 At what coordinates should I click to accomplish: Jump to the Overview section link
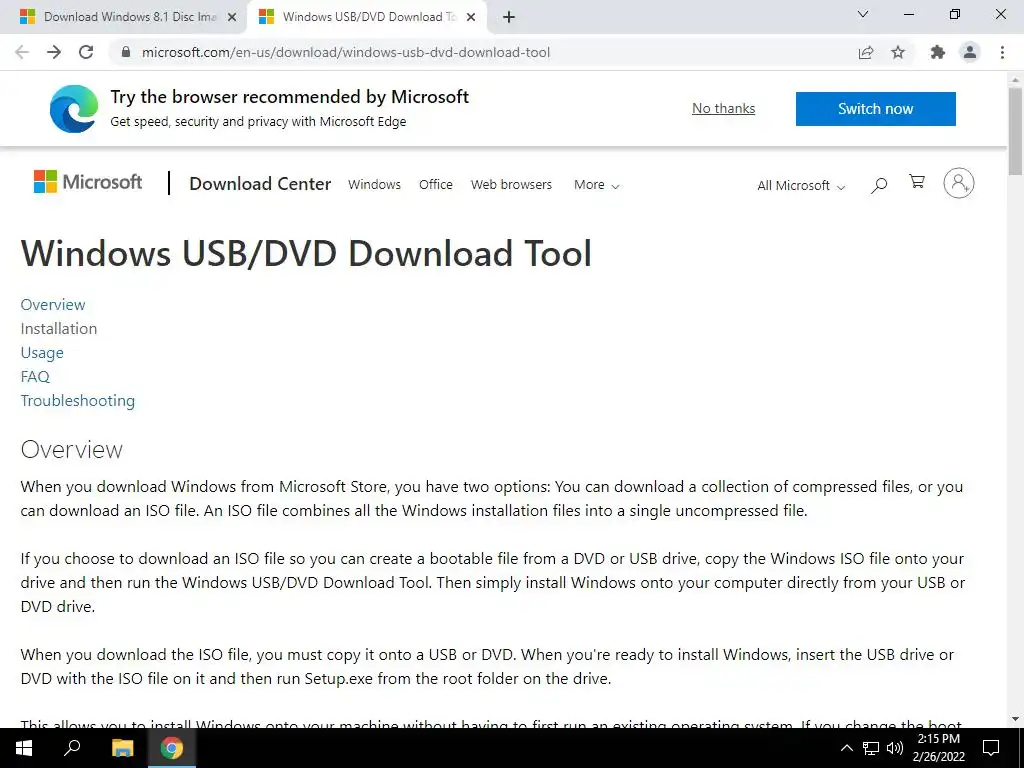pyautogui.click(x=53, y=304)
